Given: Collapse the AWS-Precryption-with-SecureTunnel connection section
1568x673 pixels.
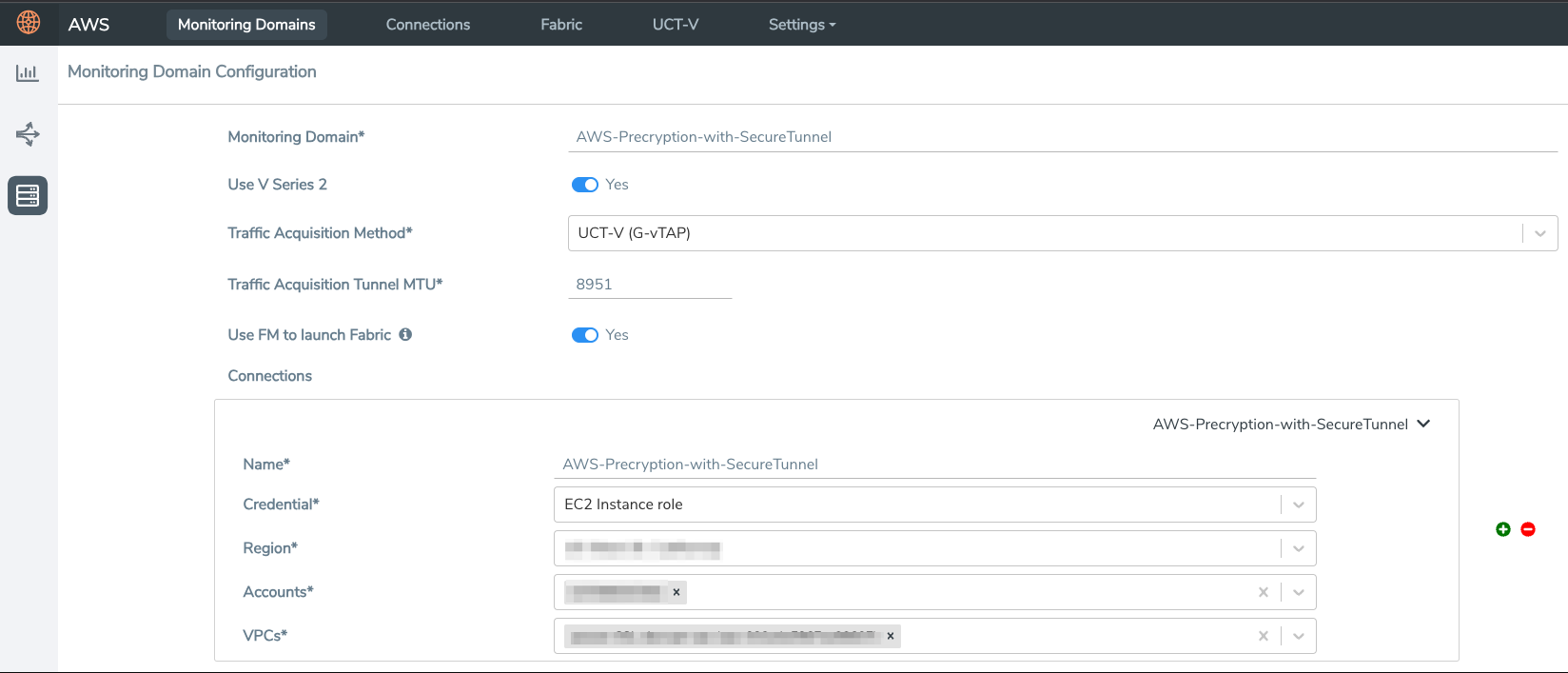Looking at the screenshot, I should click(x=1423, y=424).
